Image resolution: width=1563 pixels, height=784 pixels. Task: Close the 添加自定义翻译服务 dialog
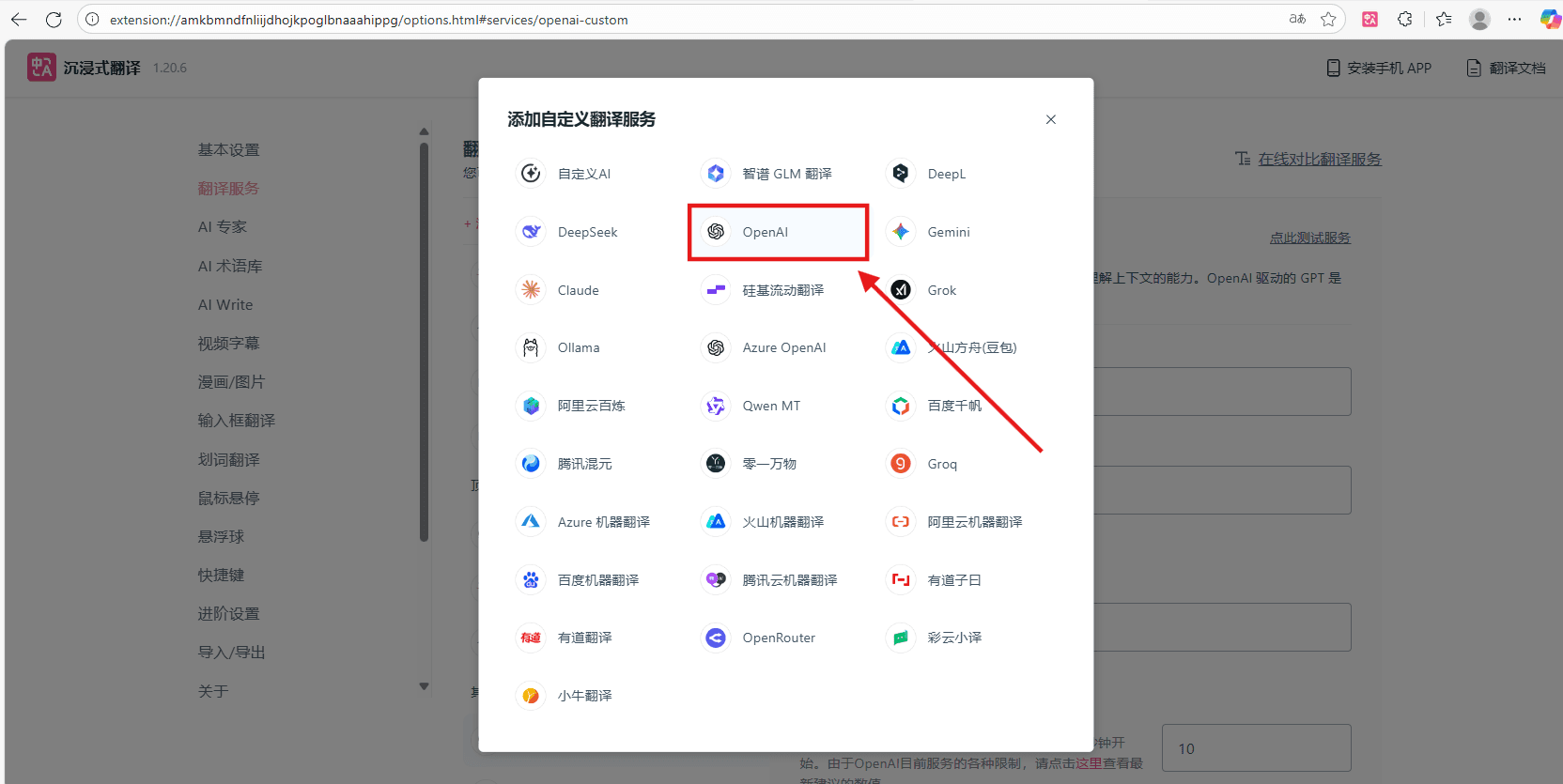[1051, 119]
